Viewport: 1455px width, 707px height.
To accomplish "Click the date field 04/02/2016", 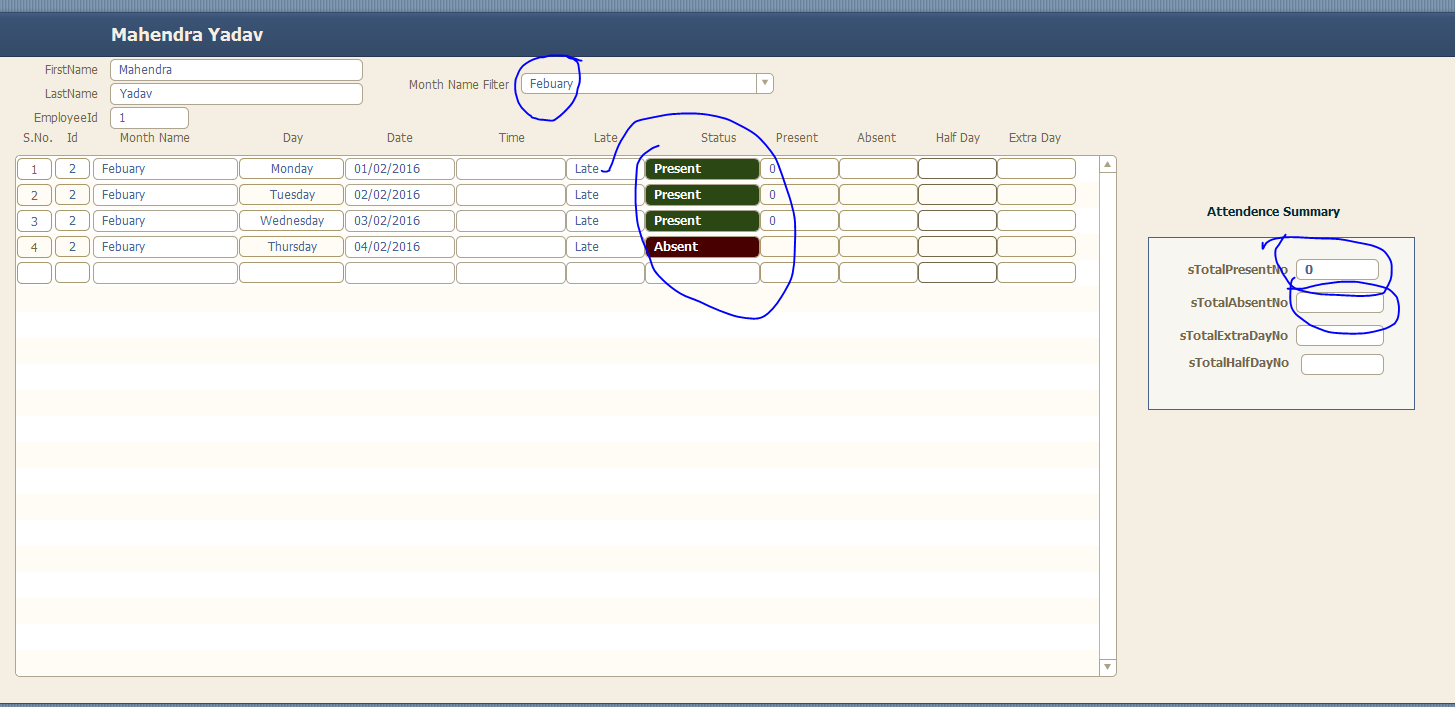I will coord(400,247).
